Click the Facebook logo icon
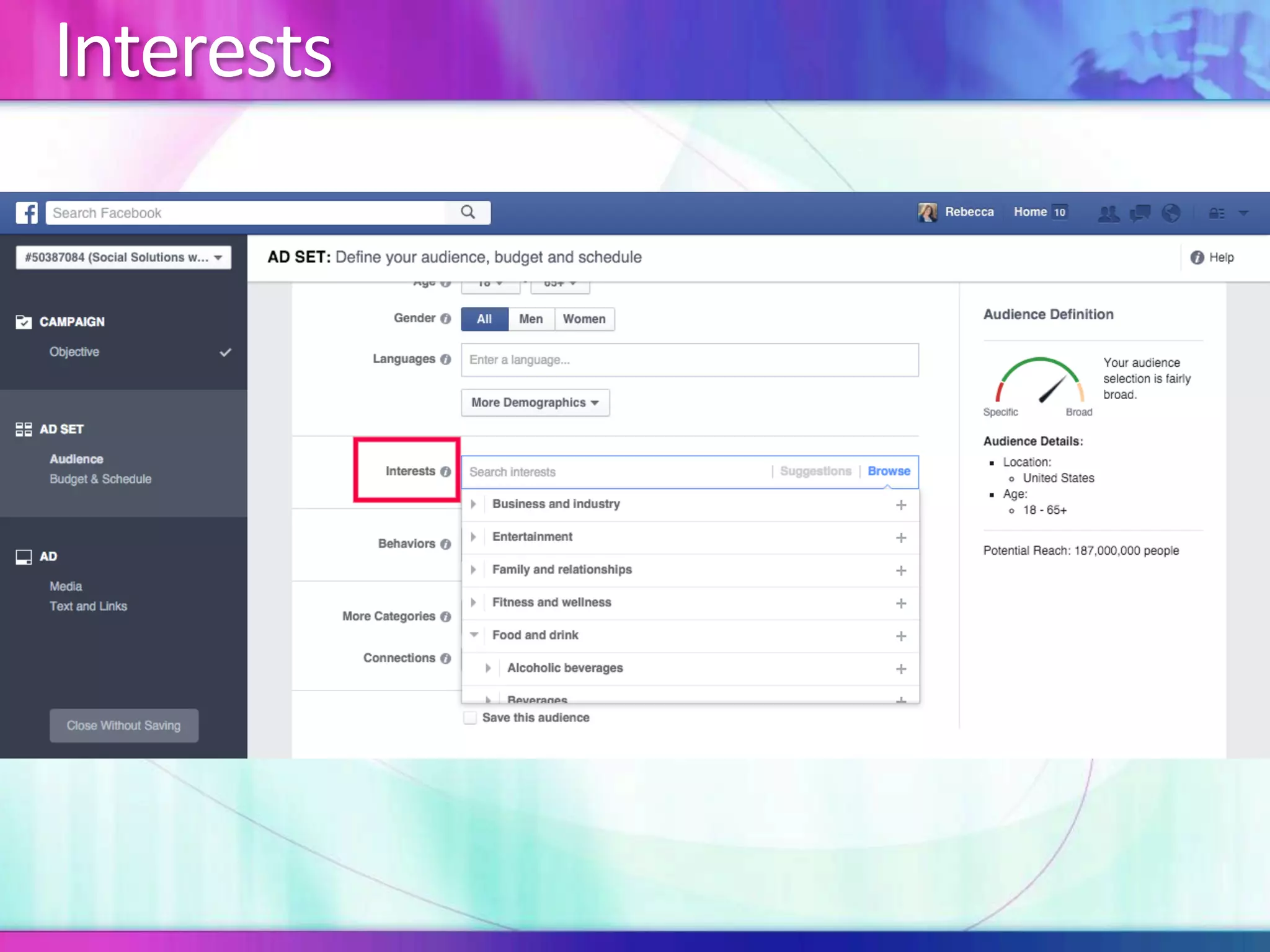This screenshot has height=952, width=1270. [x=27, y=213]
